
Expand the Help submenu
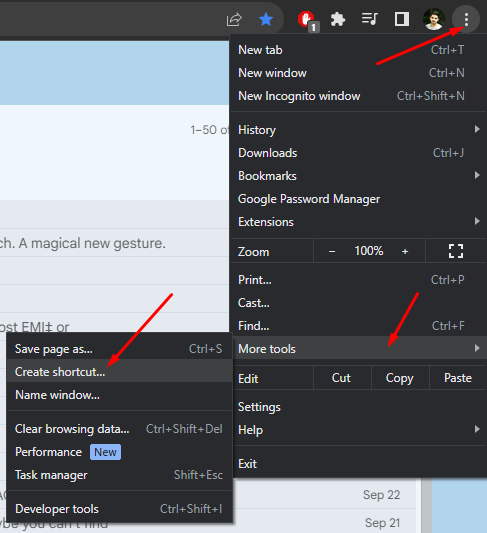359,430
